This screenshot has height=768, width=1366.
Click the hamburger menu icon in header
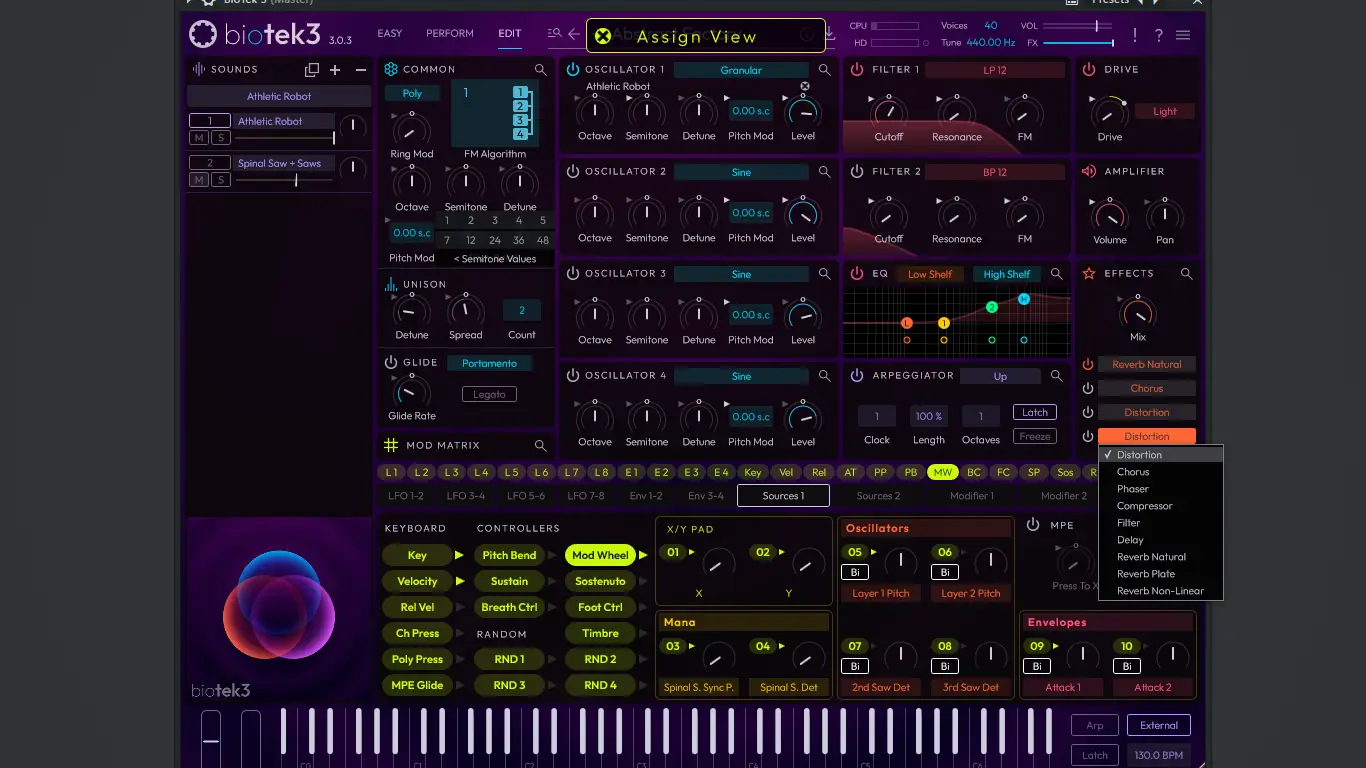point(1183,35)
